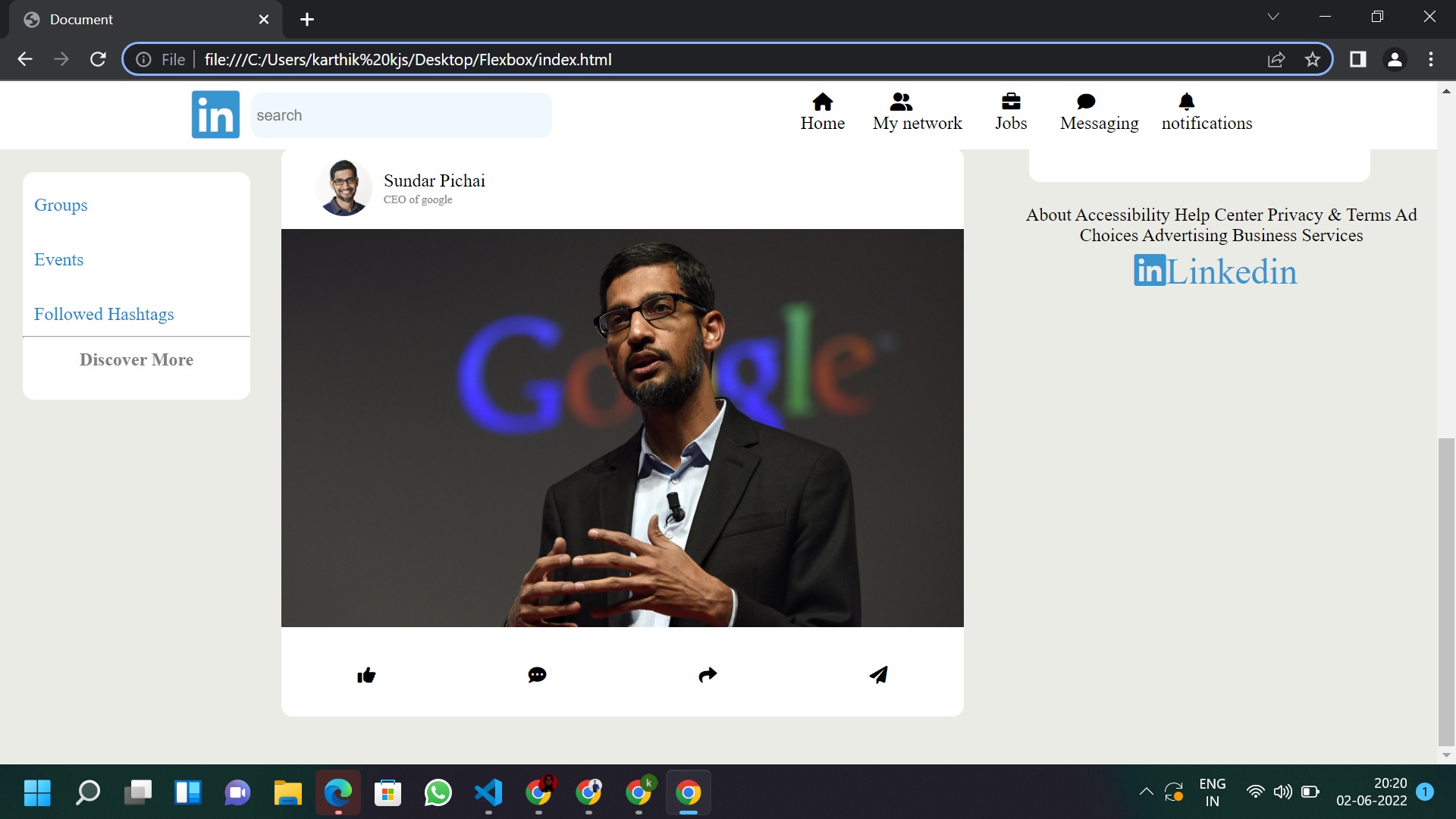Comment on the post using speech bubble icon
The width and height of the screenshot is (1456, 819).
tap(537, 675)
